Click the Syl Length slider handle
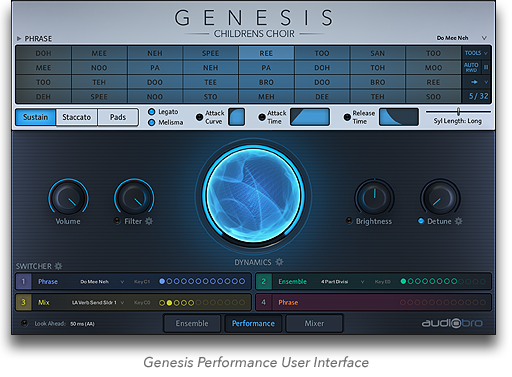512x377 pixels. 458,111
